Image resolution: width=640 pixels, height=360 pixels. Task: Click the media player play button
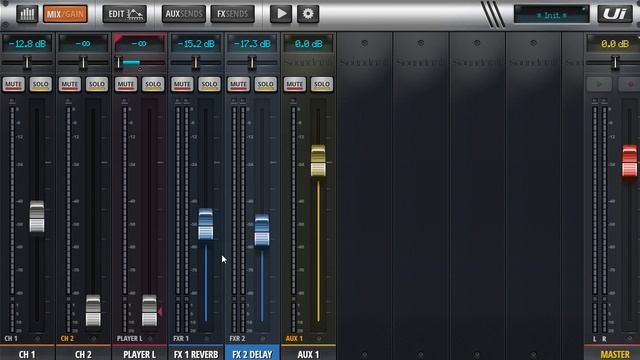(x=281, y=14)
